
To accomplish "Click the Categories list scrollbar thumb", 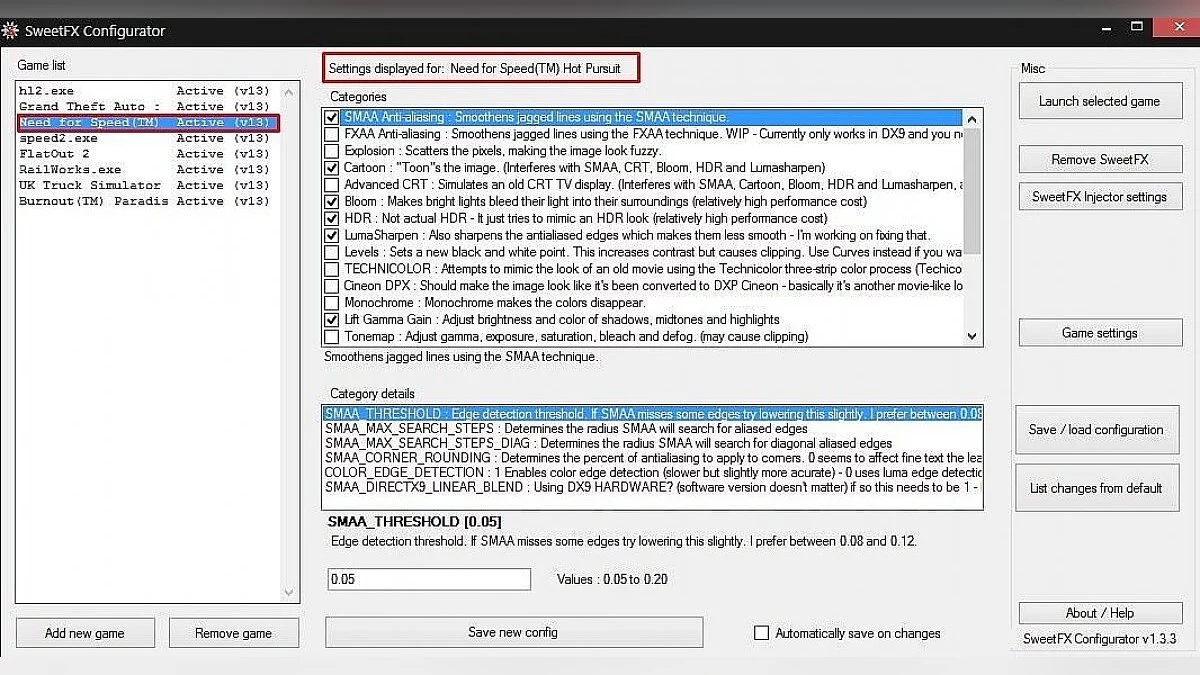I will 971,190.
